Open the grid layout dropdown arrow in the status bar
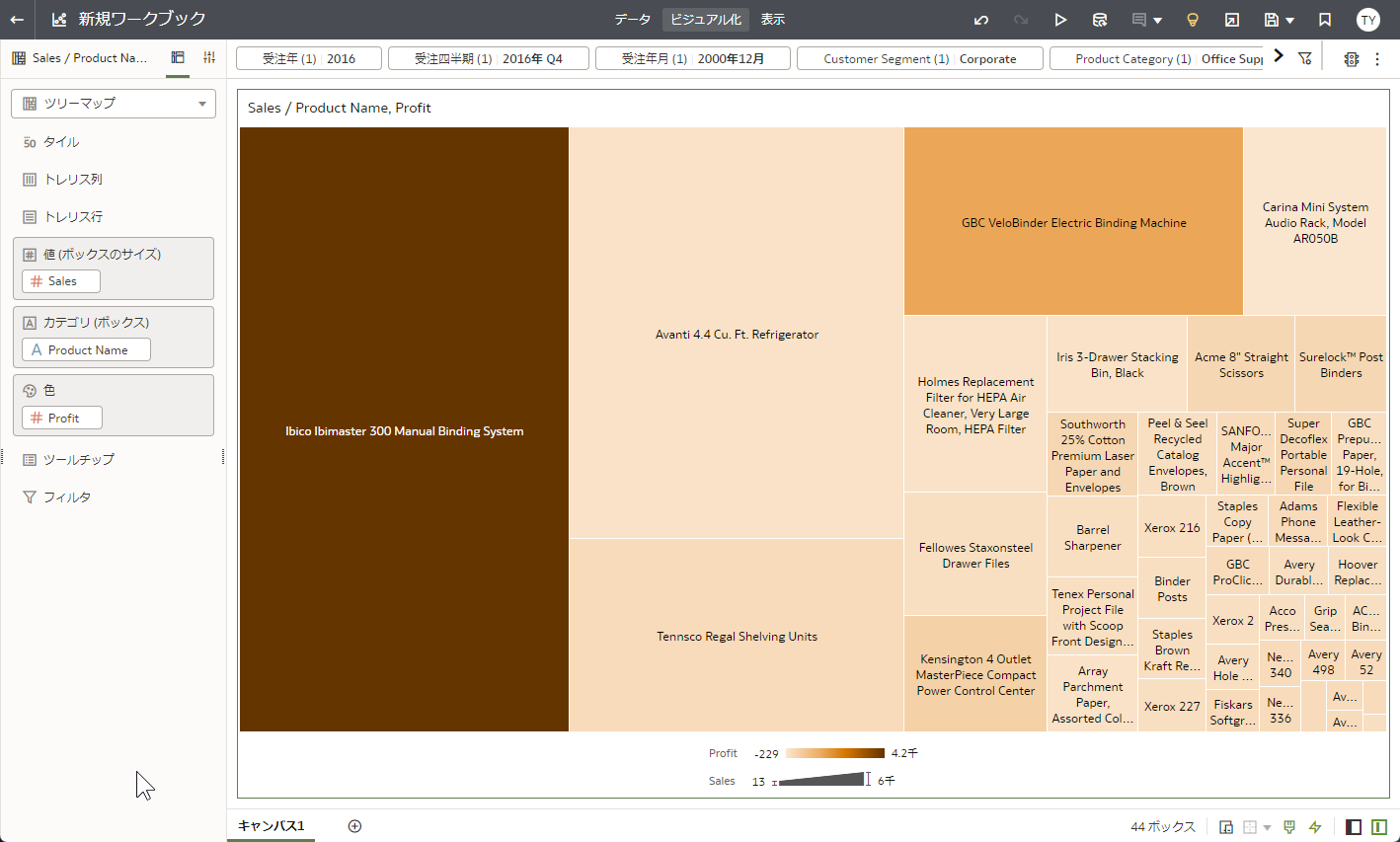The image size is (1400, 842). pos(1267,827)
